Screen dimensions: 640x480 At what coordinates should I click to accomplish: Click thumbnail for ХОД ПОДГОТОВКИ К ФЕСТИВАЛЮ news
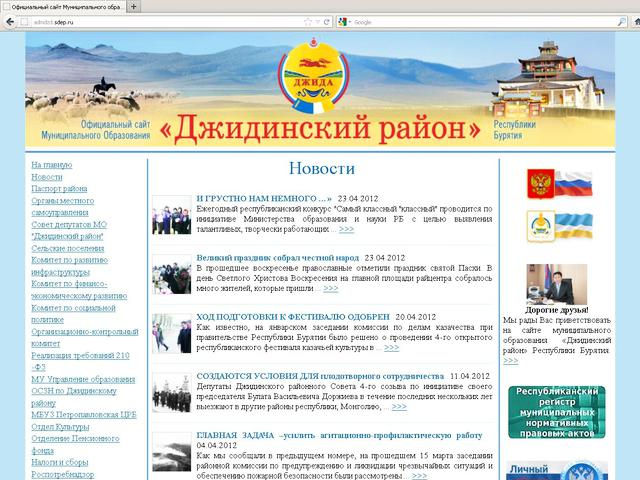click(x=172, y=333)
